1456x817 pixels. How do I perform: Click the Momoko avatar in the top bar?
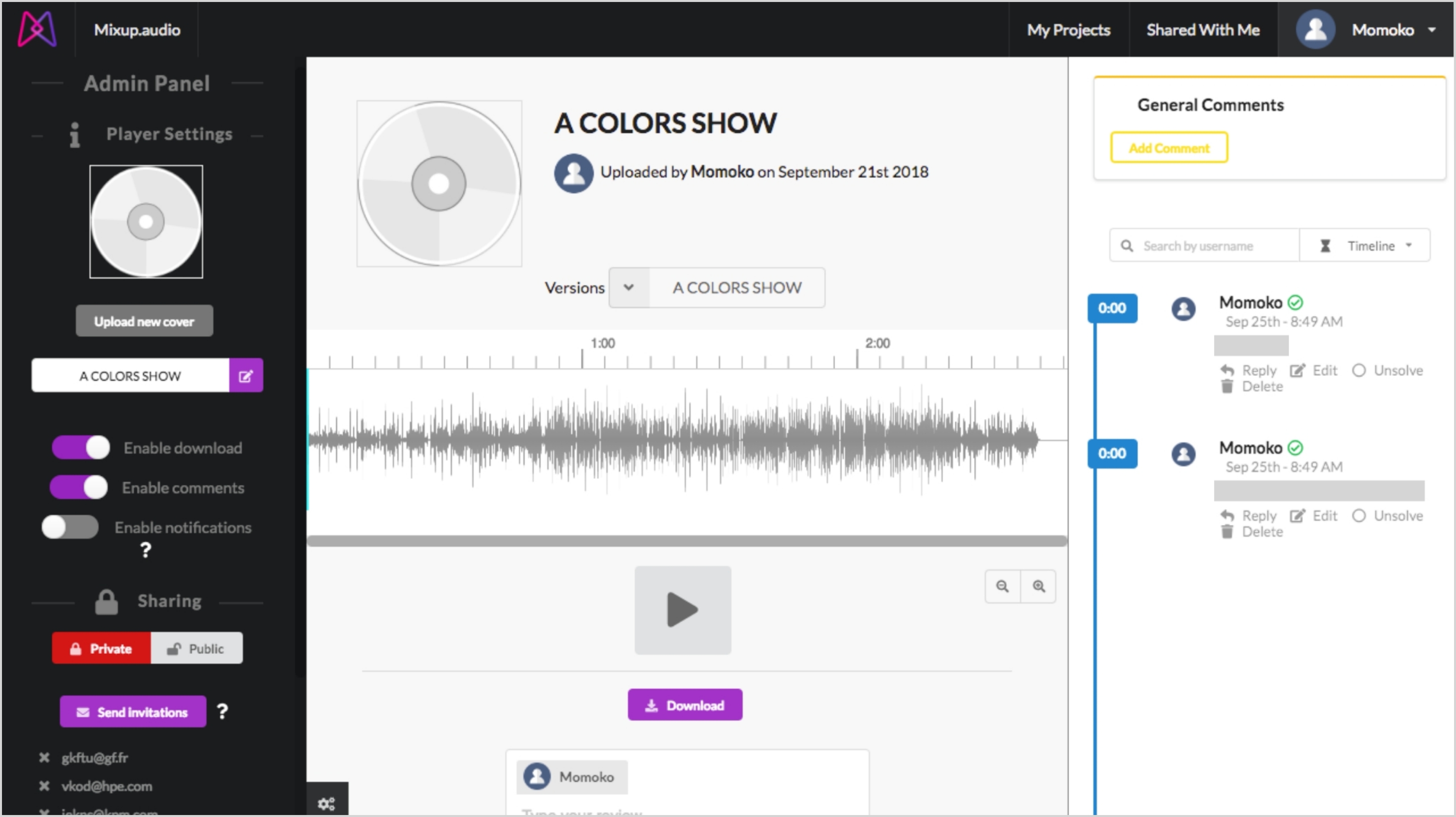[1315, 29]
